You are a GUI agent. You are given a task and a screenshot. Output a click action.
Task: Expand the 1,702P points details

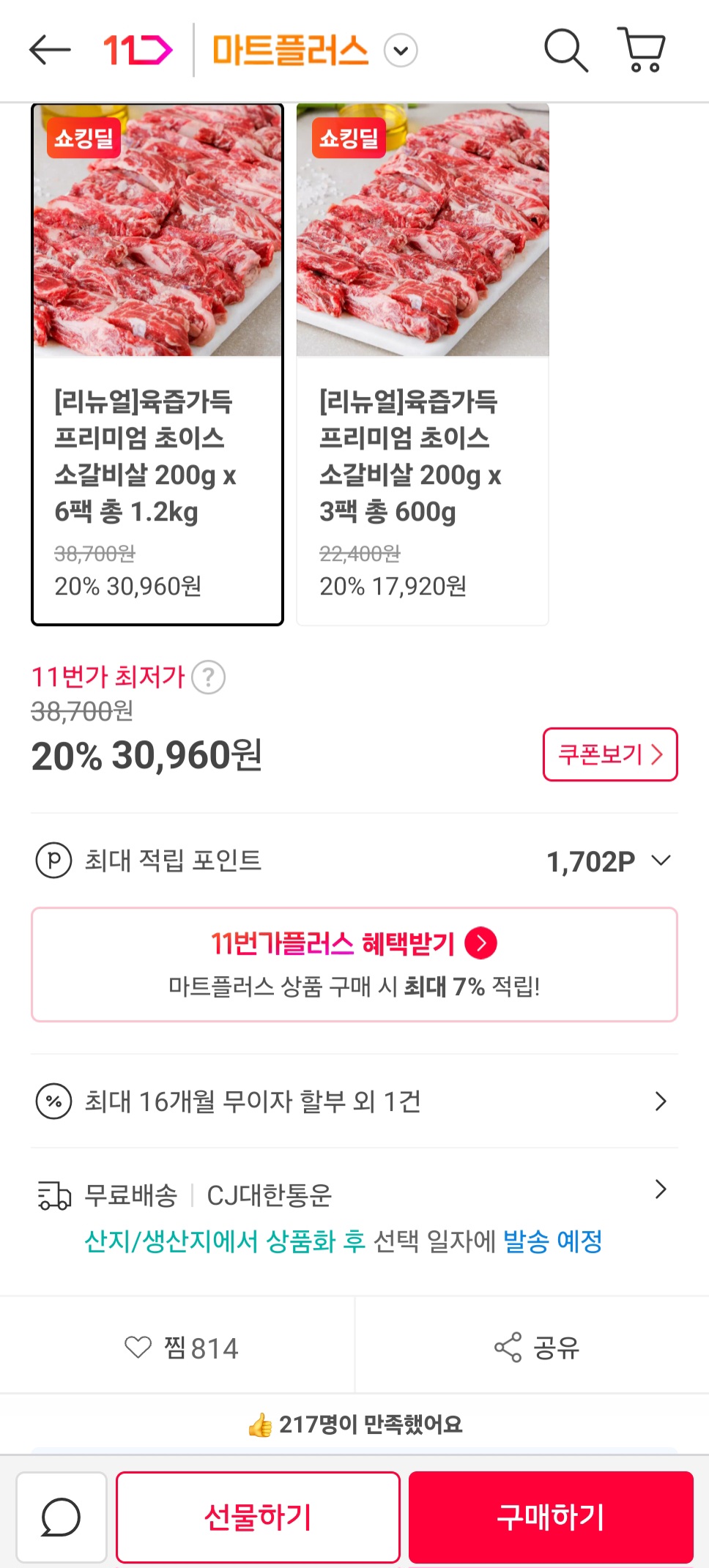661,861
